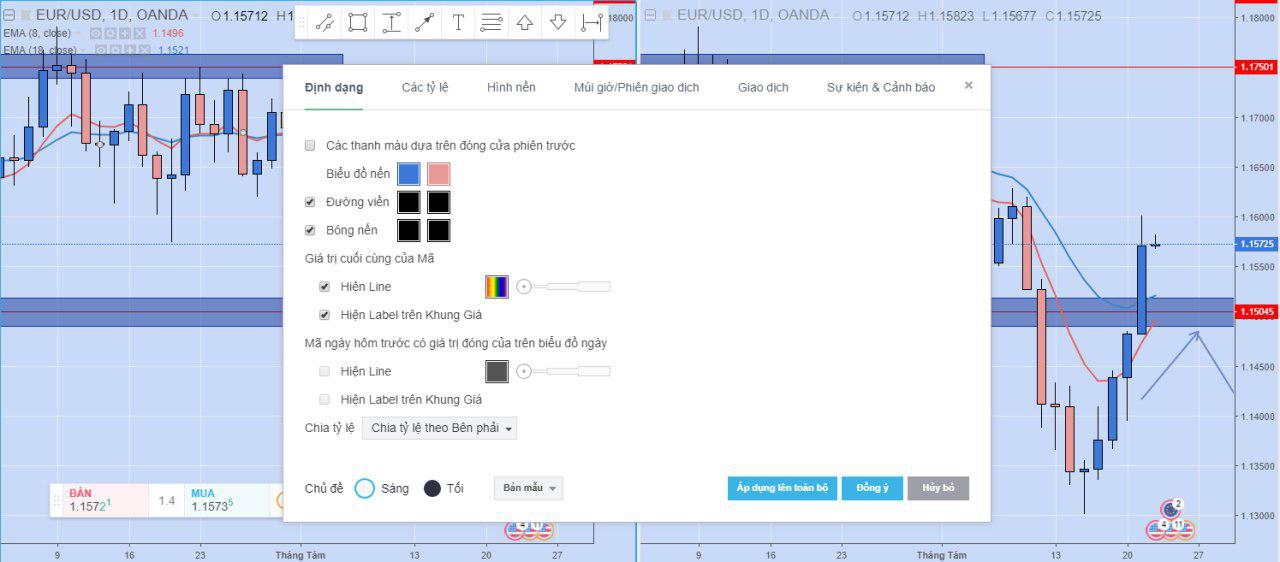Screen dimensions: 1280x562
Task: Open the gray previous-close line color swatch
Action: pyautogui.click(x=497, y=371)
